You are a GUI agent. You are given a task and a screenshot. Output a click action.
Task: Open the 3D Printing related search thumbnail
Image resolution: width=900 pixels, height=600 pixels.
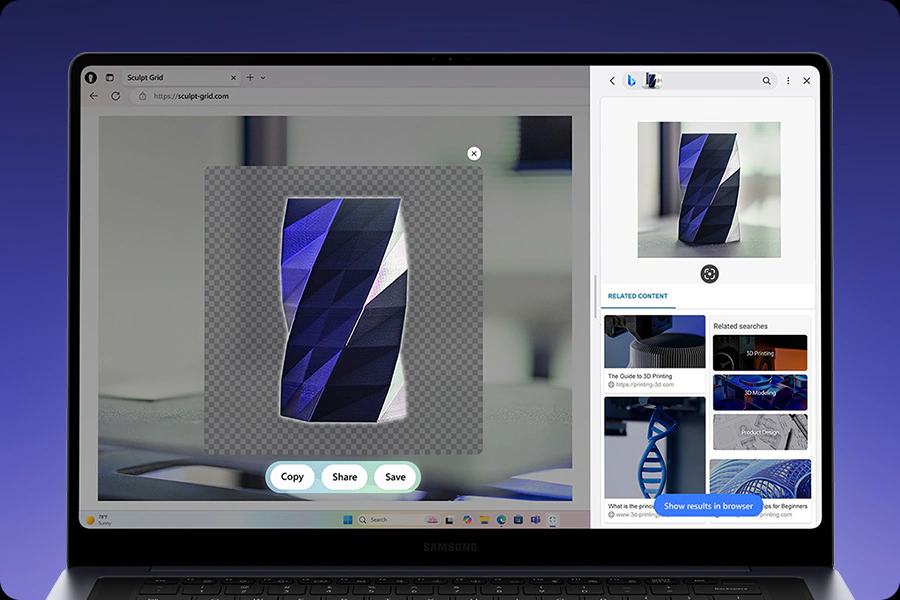tap(759, 353)
